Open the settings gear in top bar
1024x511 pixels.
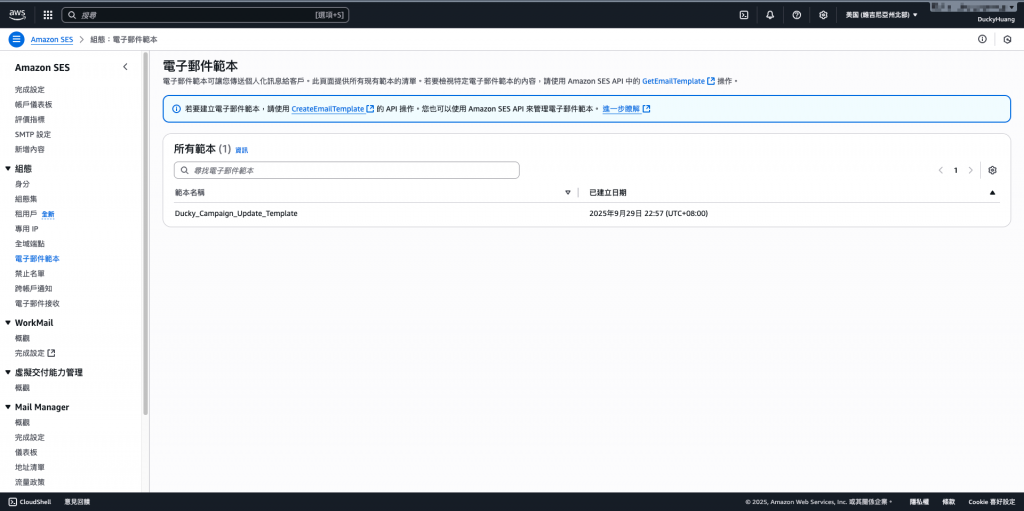[x=824, y=14]
